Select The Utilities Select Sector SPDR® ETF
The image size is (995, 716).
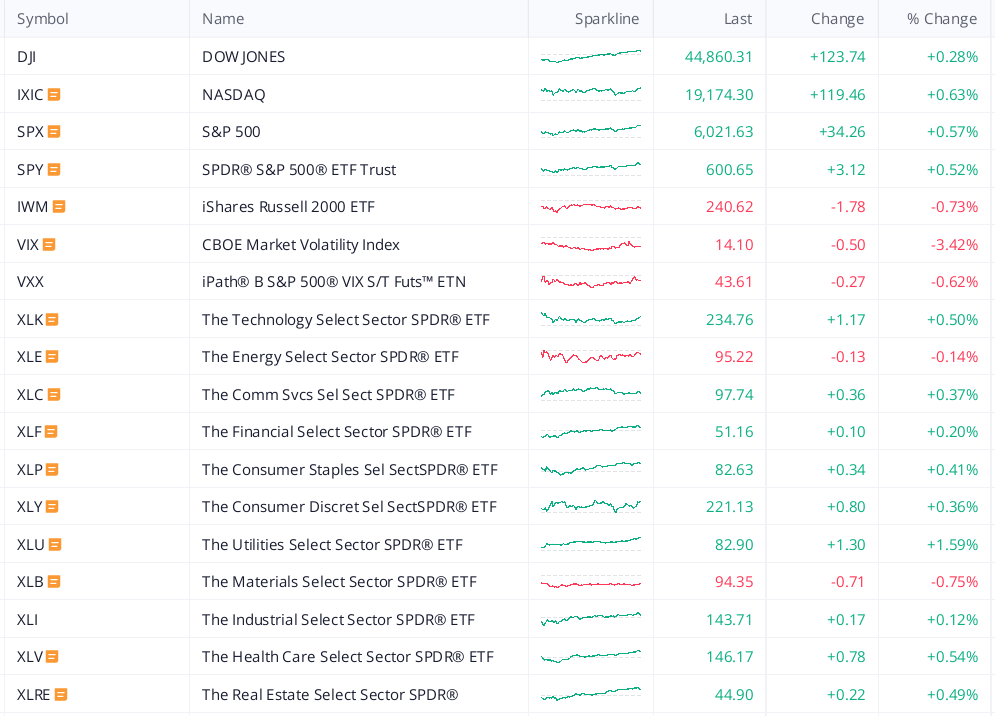[x=333, y=545]
